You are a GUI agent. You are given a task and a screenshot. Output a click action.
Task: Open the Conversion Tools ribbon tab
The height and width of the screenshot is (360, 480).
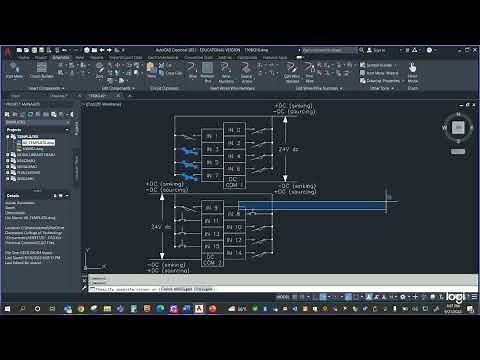[198, 58]
